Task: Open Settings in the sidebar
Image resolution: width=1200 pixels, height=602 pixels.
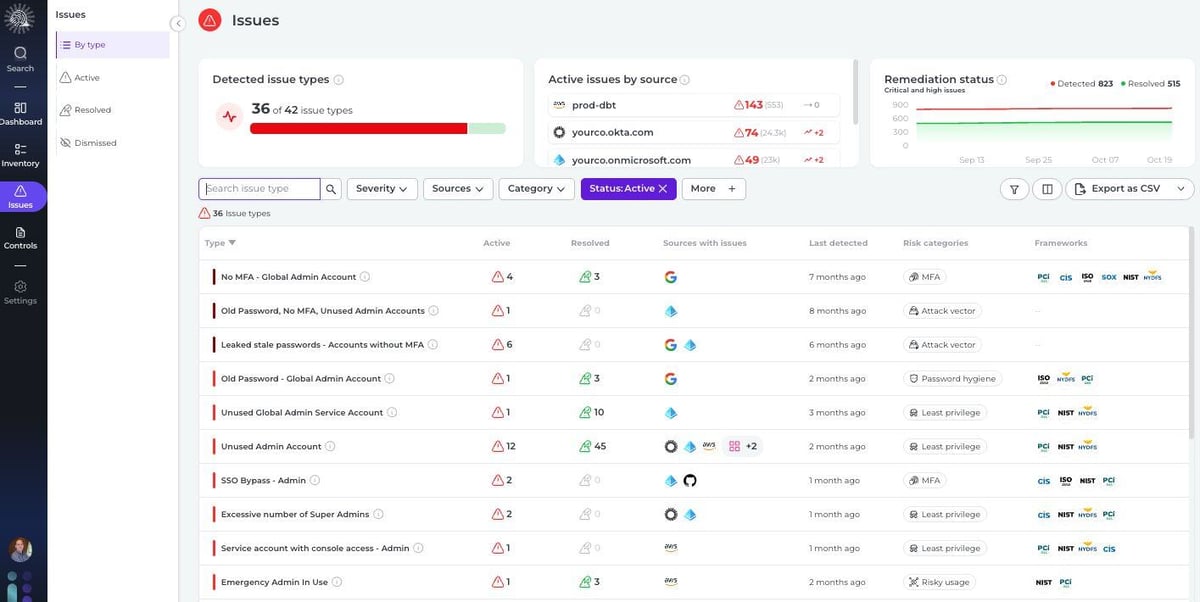Action: point(20,292)
